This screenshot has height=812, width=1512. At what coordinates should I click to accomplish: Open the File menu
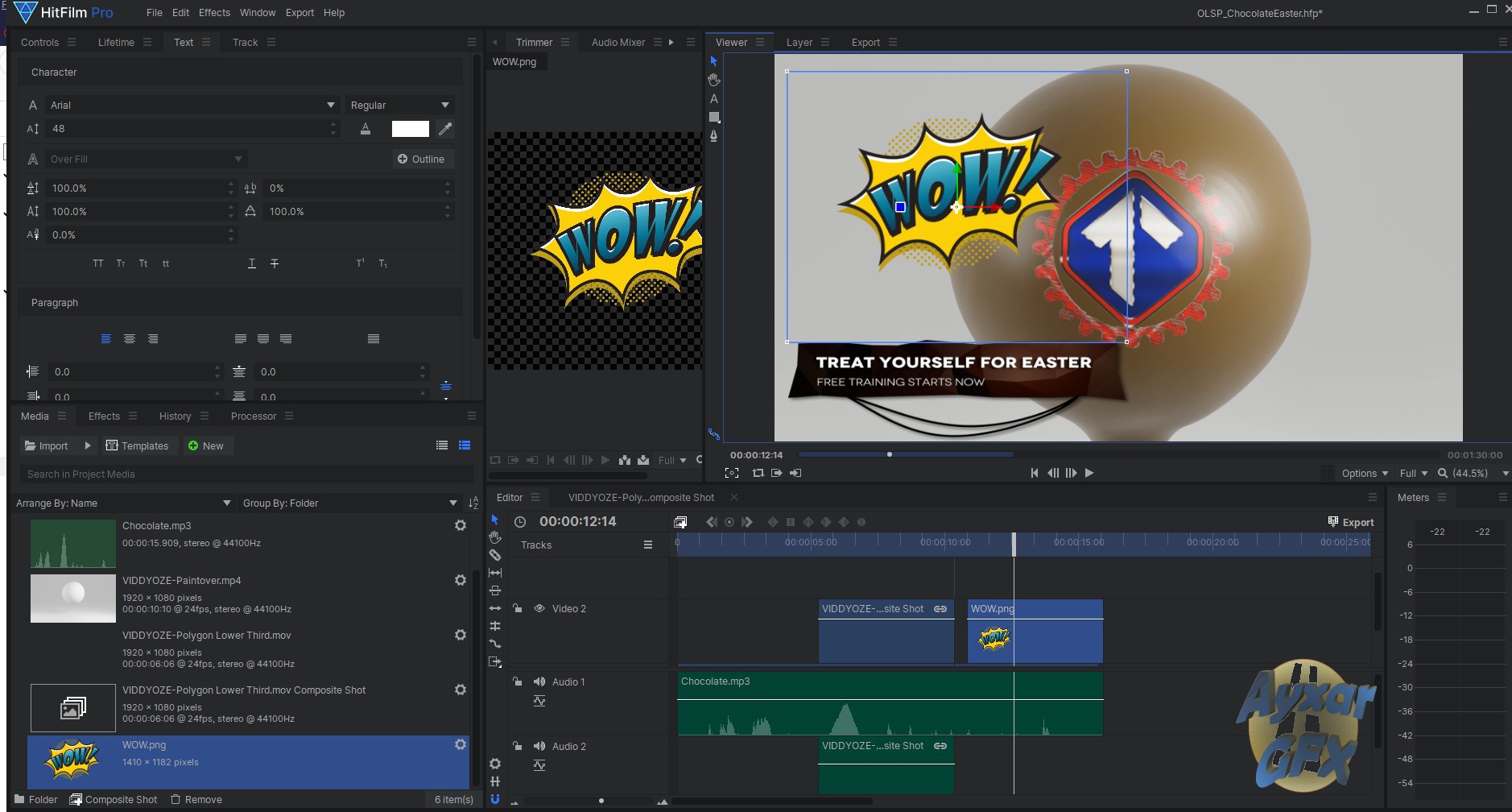click(155, 13)
